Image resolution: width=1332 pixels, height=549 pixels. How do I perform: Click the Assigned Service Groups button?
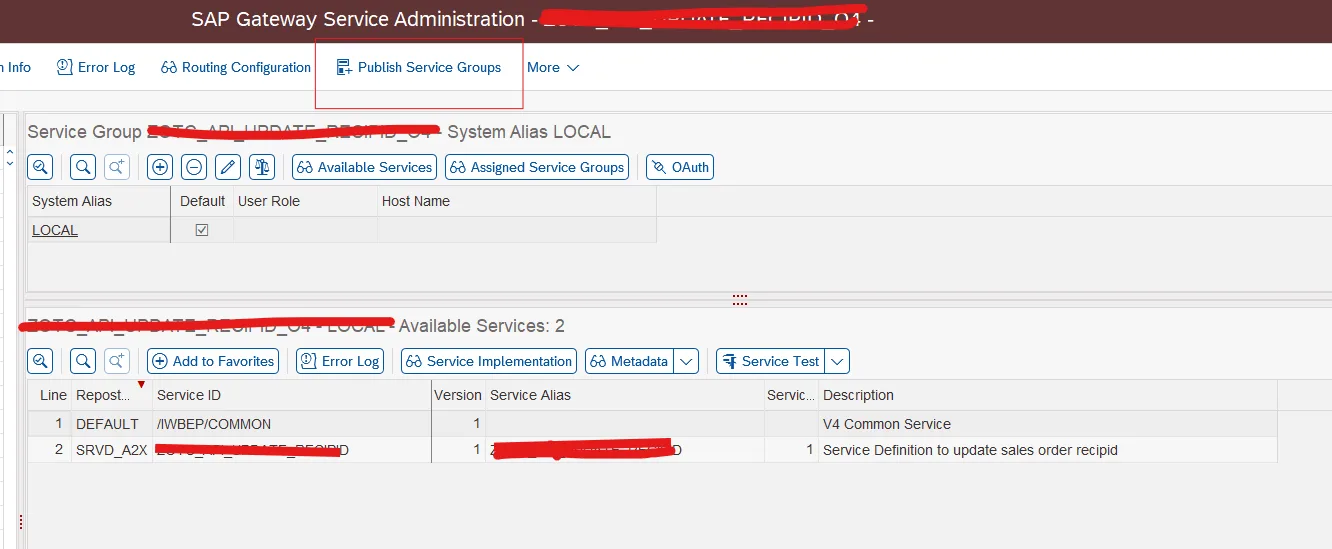(537, 167)
